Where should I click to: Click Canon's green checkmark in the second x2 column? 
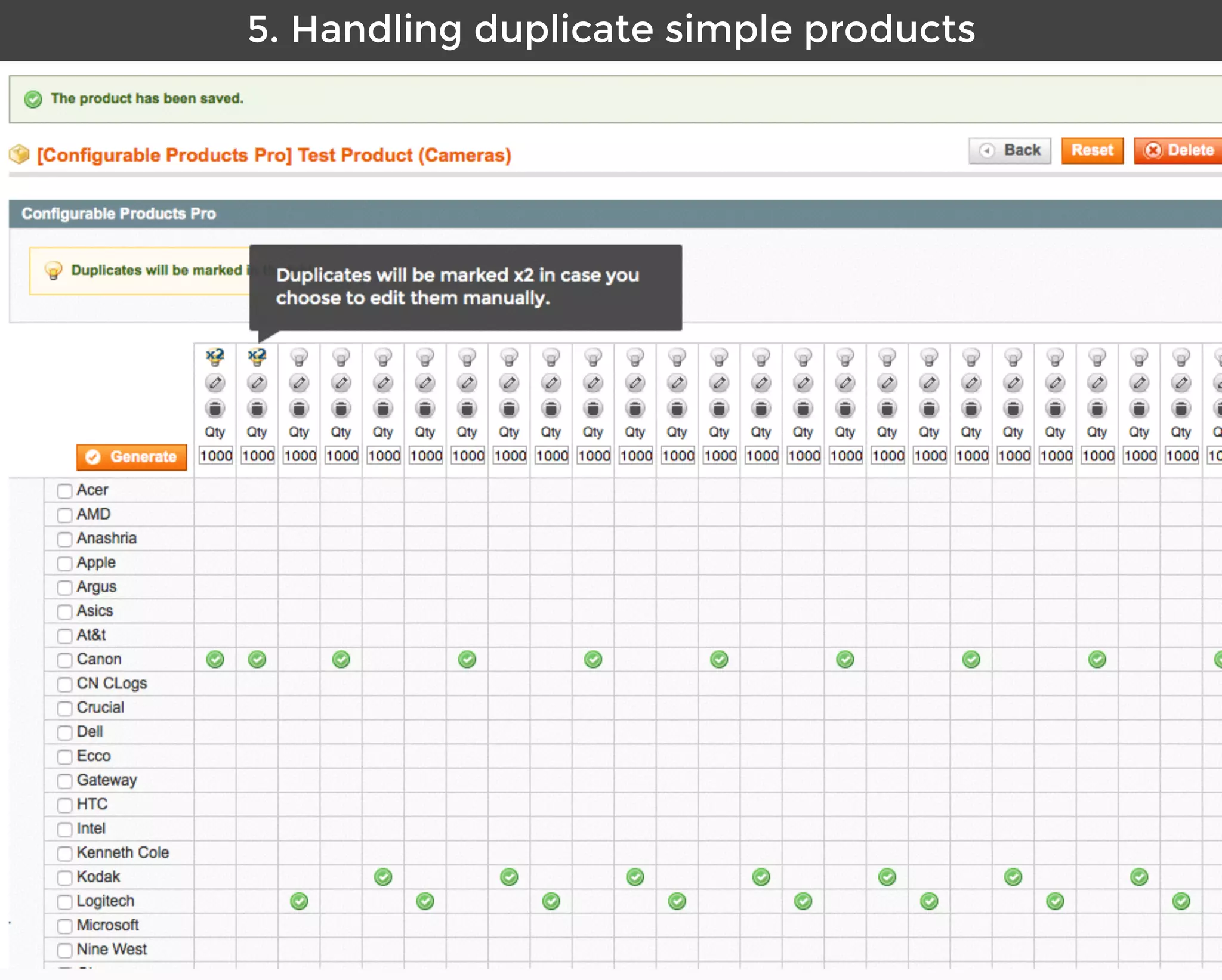pos(257,660)
